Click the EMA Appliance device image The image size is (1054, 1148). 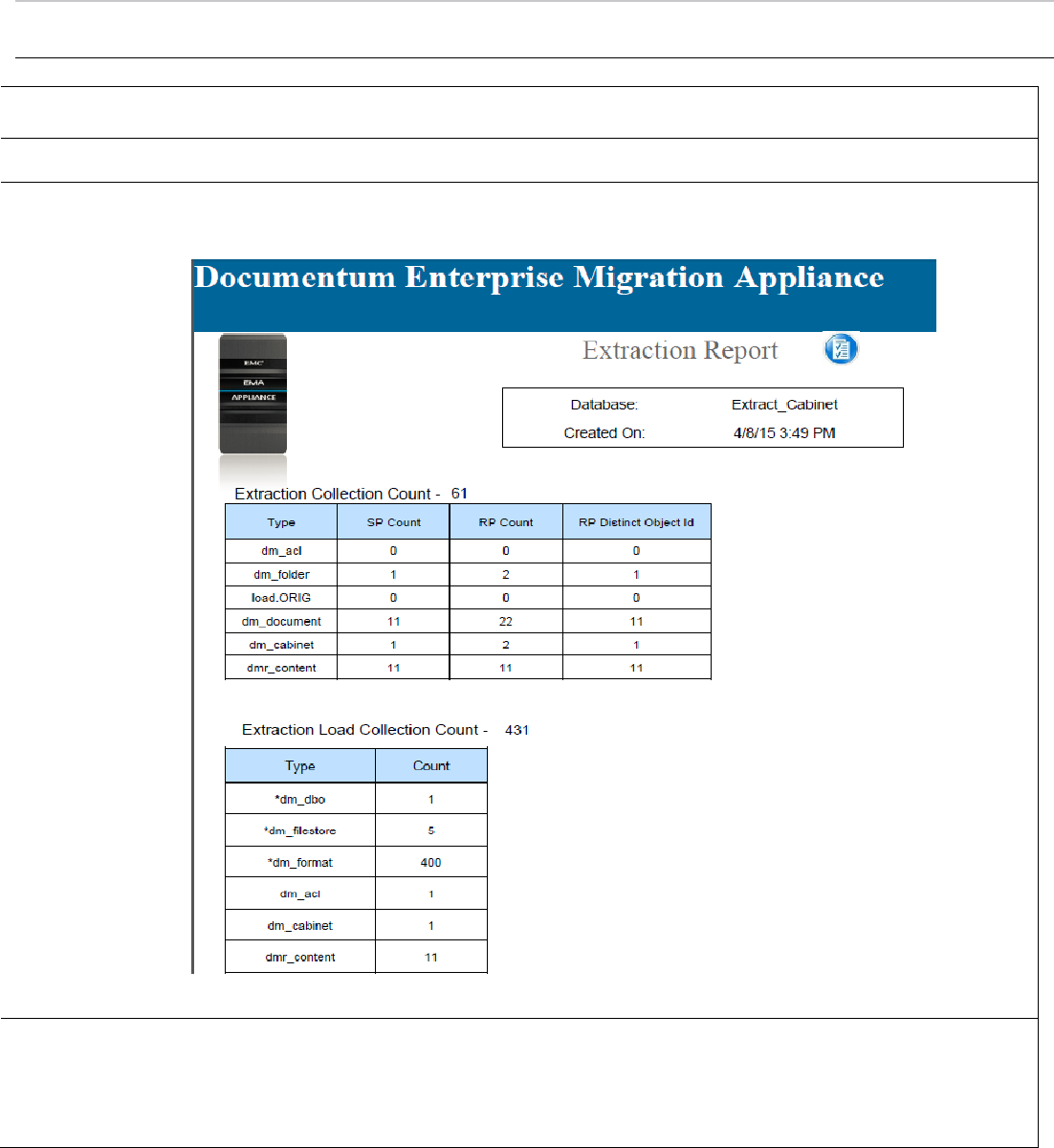pyautogui.click(x=253, y=393)
